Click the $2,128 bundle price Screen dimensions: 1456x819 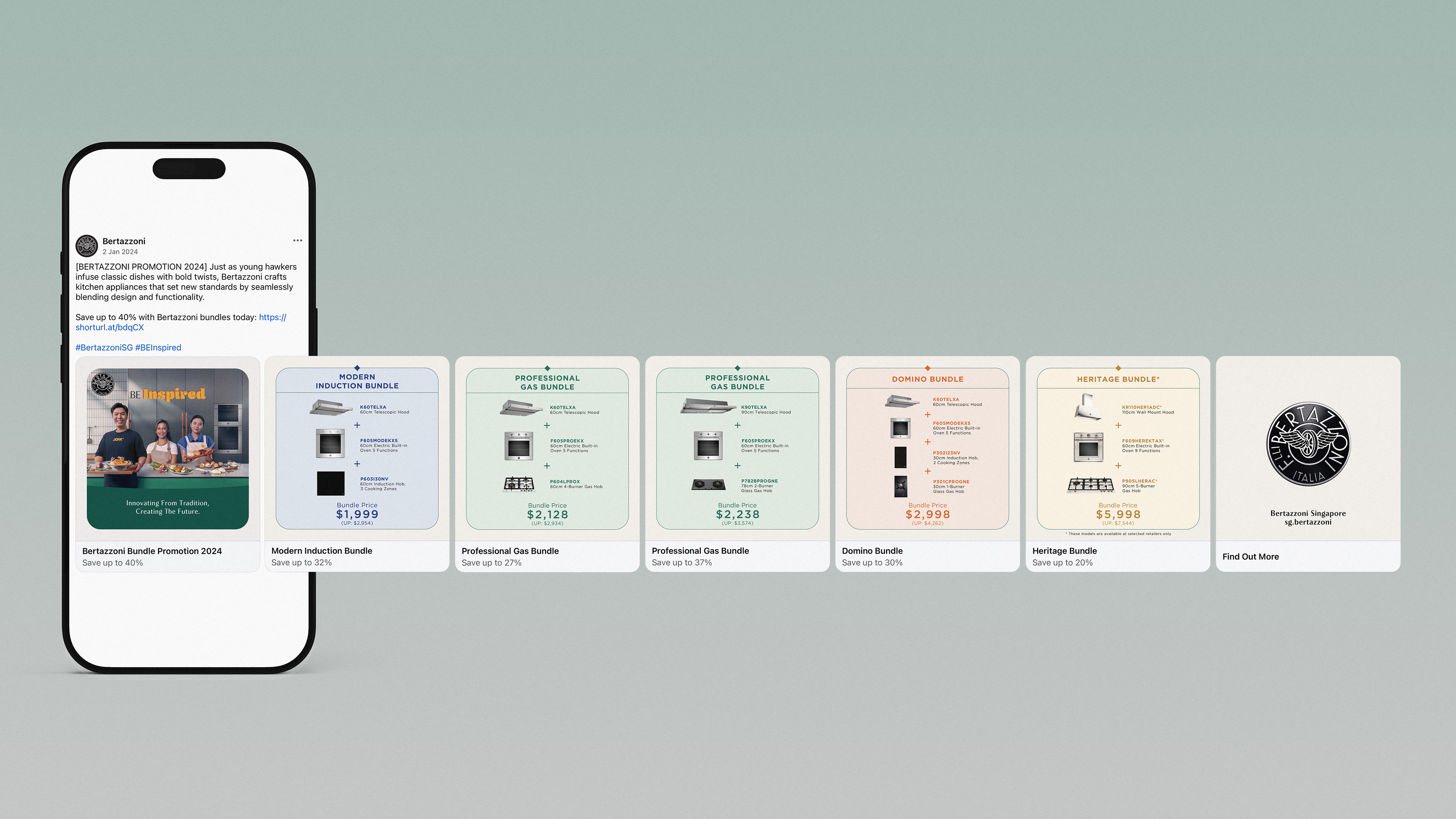(x=547, y=515)
